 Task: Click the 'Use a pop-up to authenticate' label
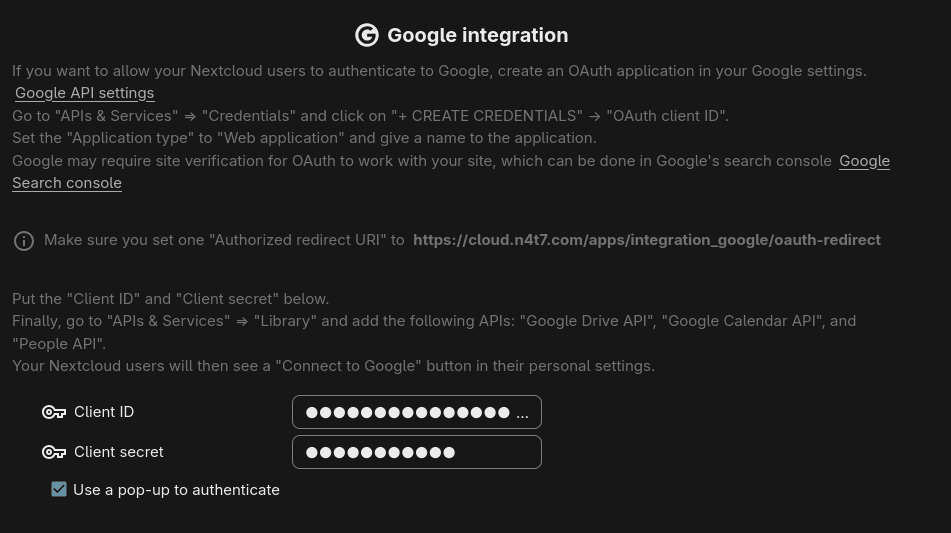pos(176,490)
